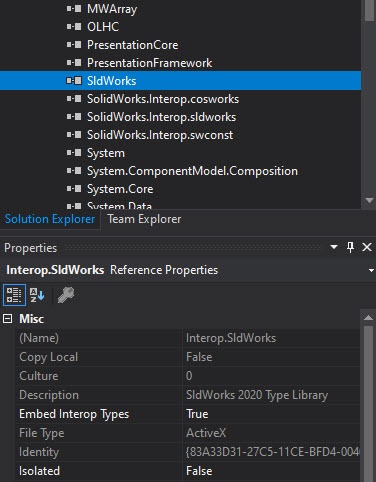Pin the Properties panel
Screen dimensions: 376x482
coord(350,247)
